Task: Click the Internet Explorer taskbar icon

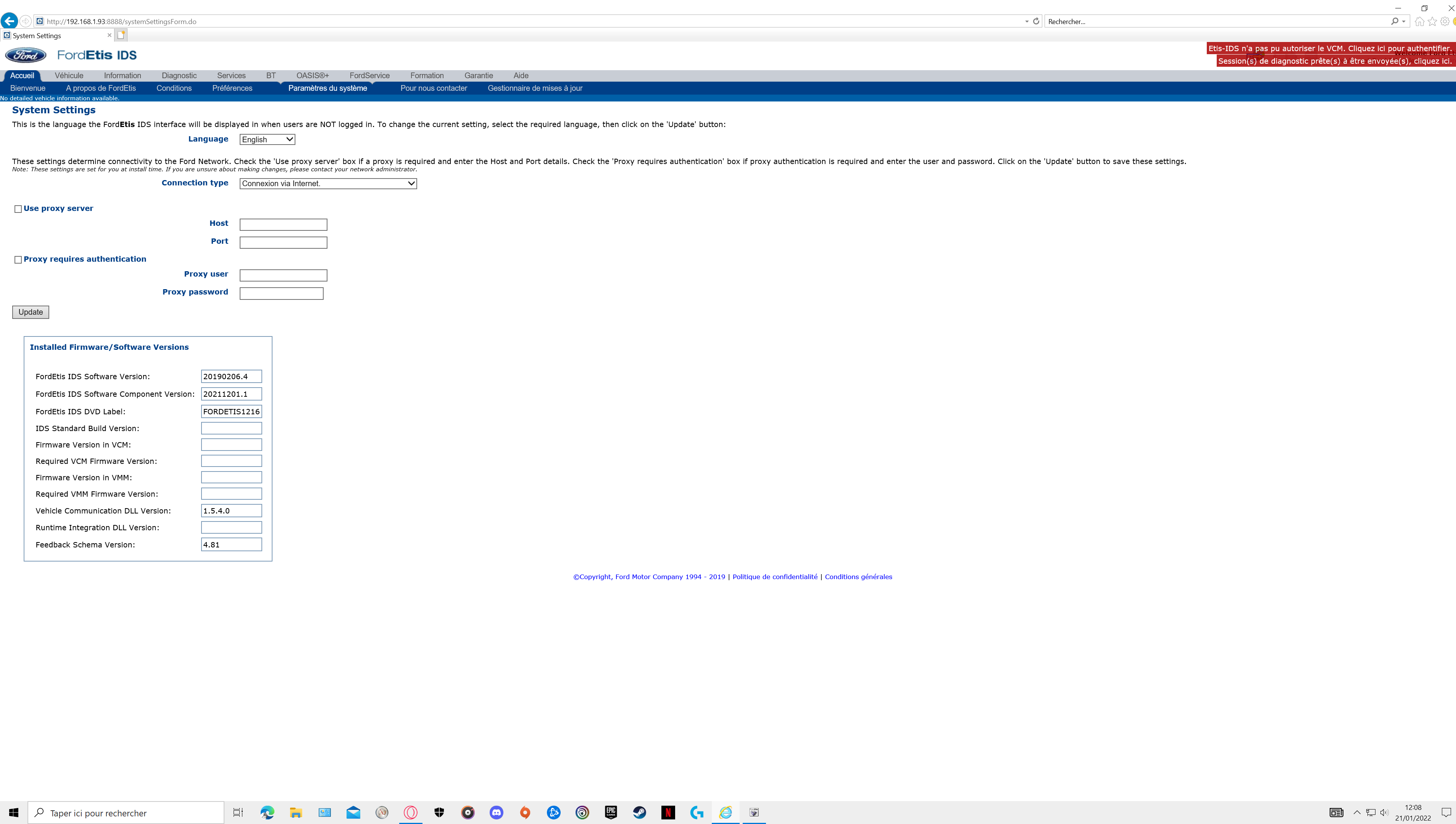Action: click(x=726, y=813)
